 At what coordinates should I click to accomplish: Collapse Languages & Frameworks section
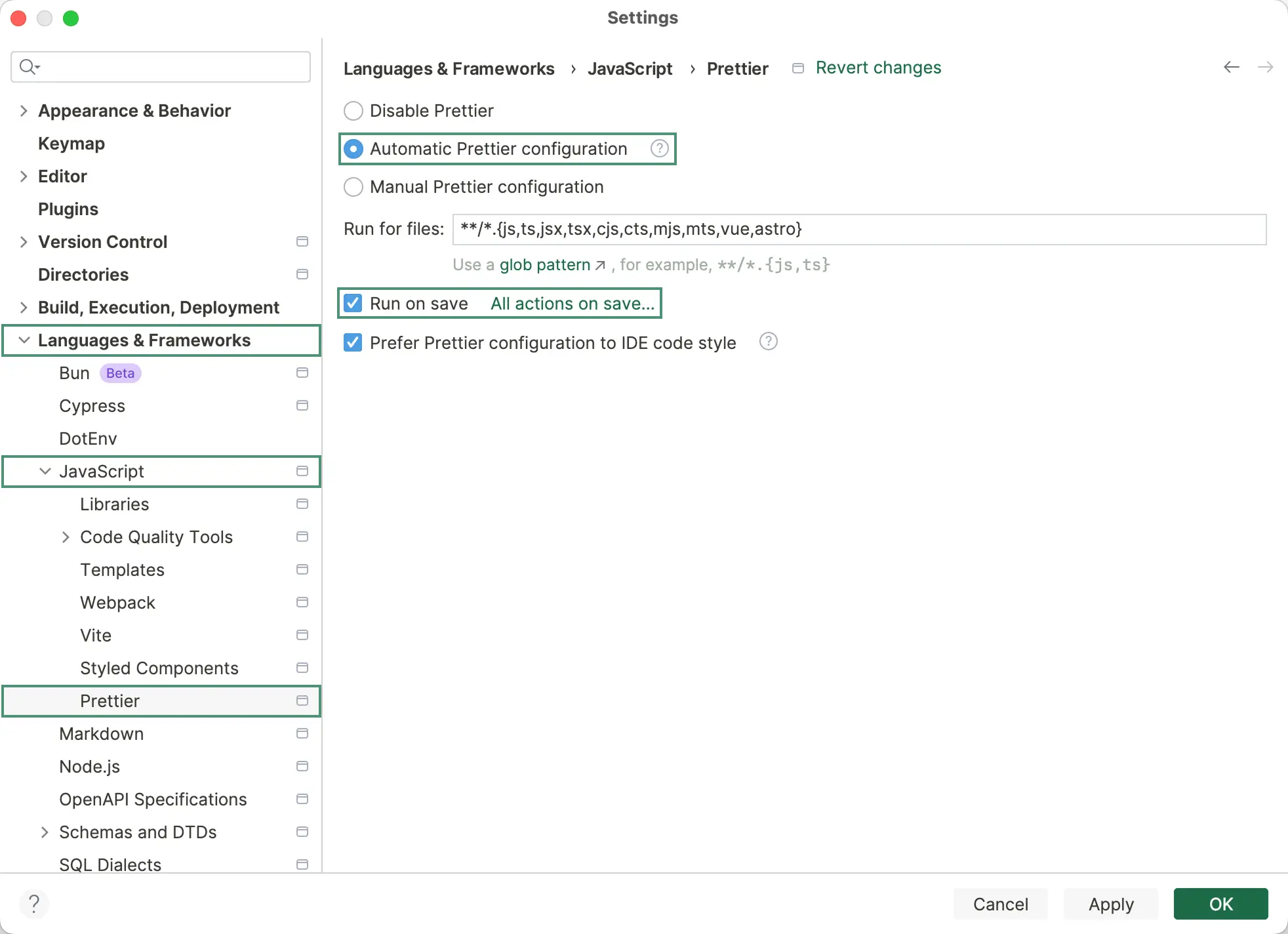tap(24, 340)
